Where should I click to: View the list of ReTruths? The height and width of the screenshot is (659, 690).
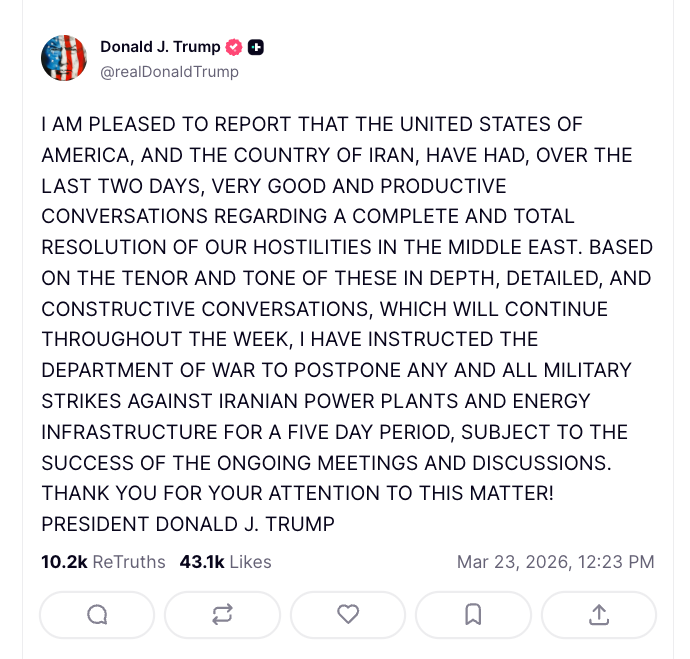click(x=129, y=562)
